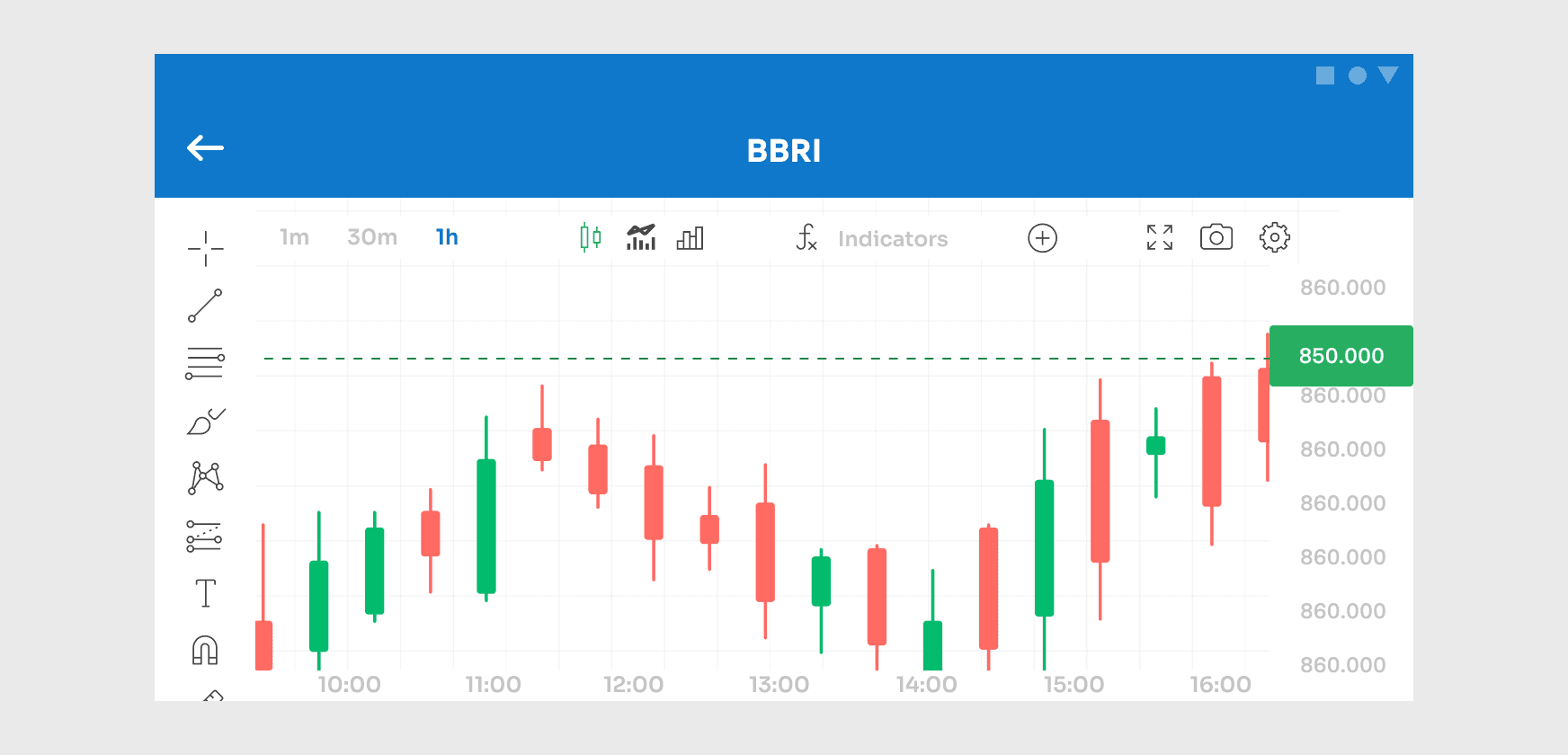This screenshot has height=755, width=1568.
Task: Click the 12:00 time axis label
Action: coord(634,685)
